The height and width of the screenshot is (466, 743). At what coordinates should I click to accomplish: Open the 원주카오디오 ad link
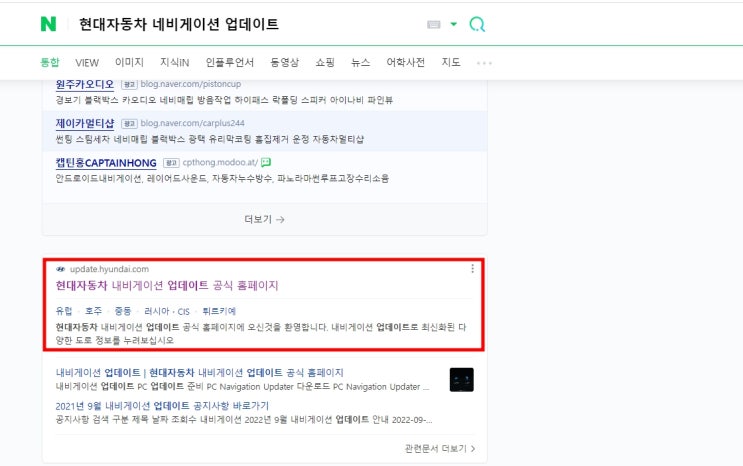point(85,84)
